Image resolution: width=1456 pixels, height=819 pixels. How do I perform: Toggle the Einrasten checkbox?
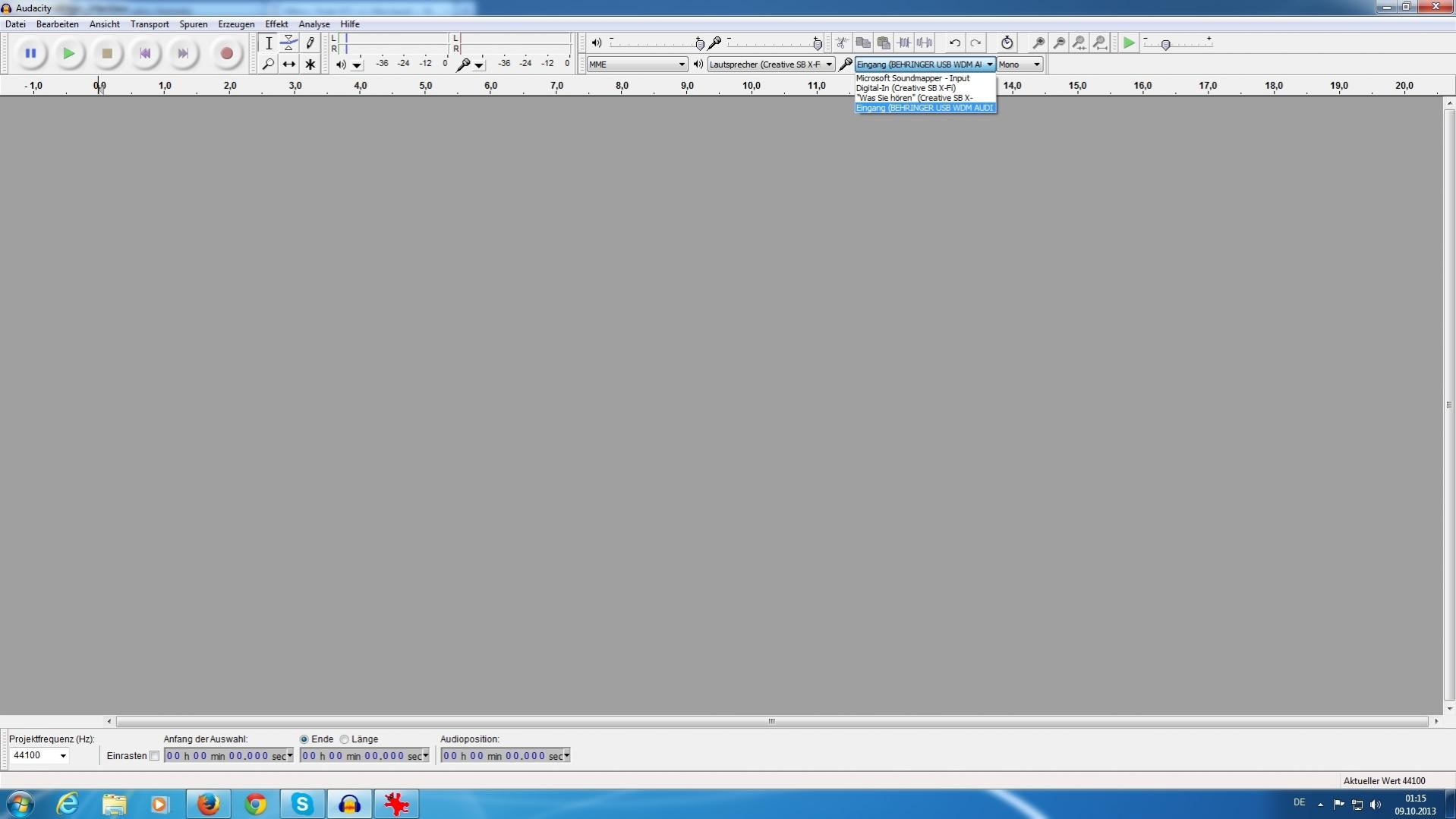click(154, 756)
